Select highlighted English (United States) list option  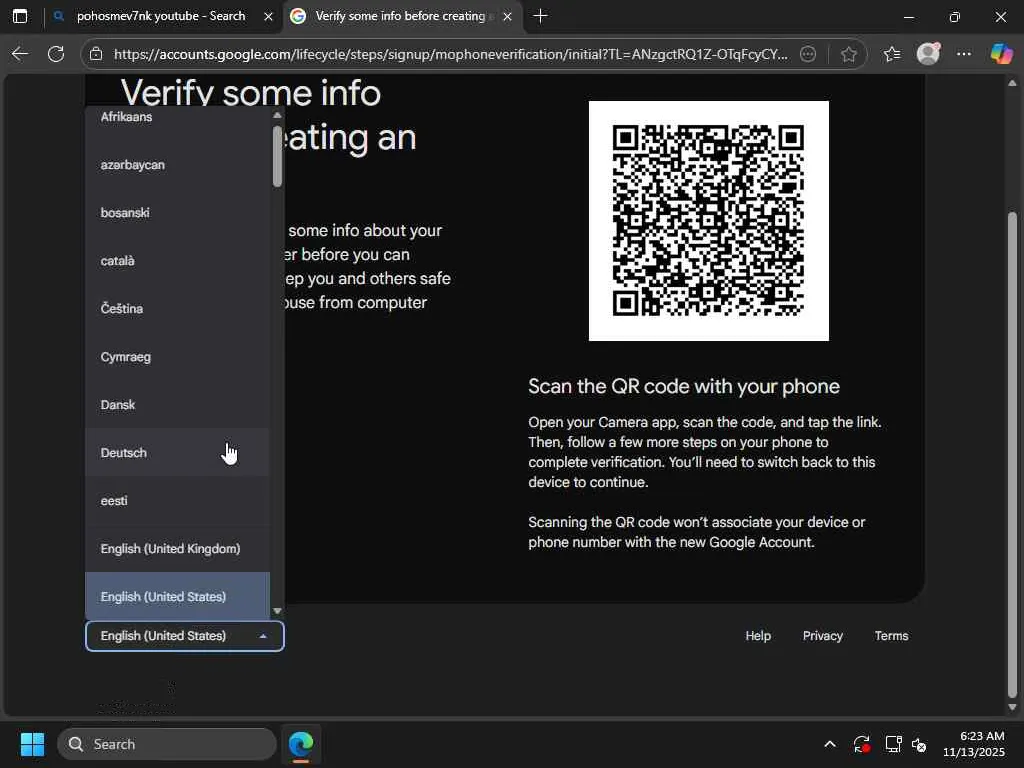click(x=177, y=596)
